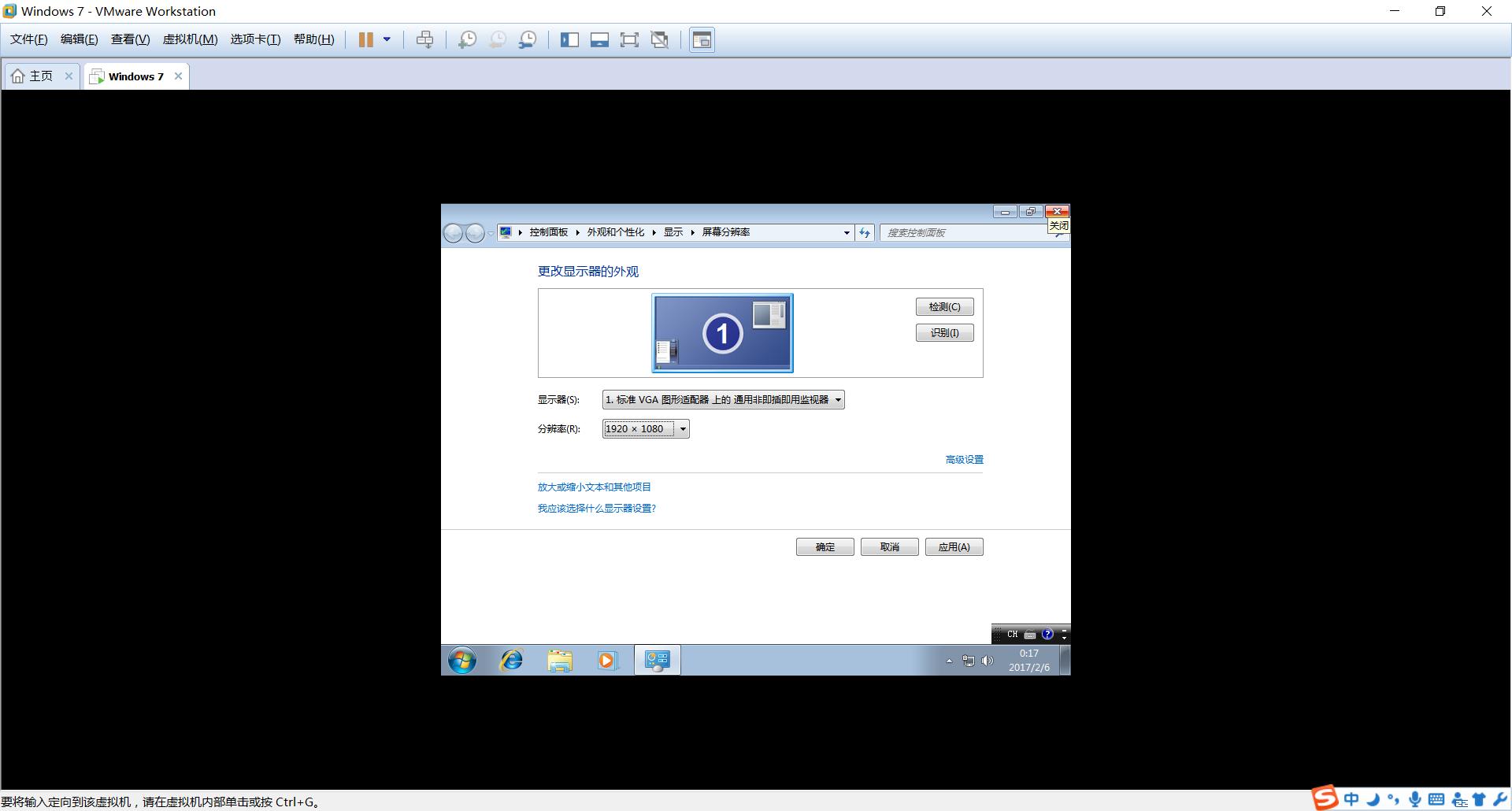Click the 取消 button

[889, 546]
